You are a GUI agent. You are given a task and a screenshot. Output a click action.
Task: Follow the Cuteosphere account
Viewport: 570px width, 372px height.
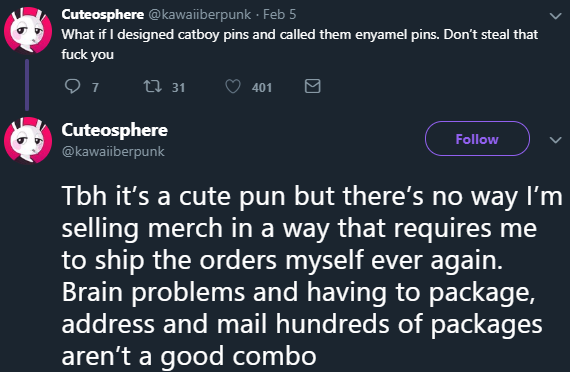point(477,139)
